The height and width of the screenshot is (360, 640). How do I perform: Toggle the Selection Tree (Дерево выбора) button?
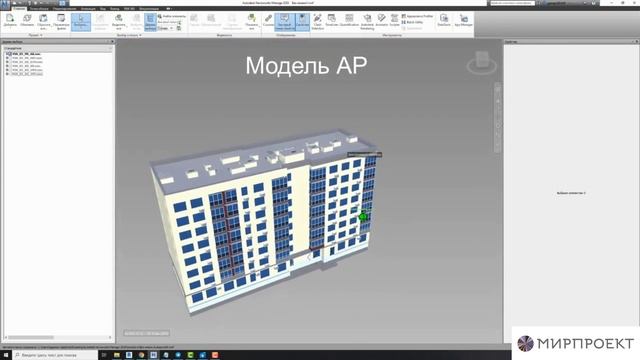point(150,22)
